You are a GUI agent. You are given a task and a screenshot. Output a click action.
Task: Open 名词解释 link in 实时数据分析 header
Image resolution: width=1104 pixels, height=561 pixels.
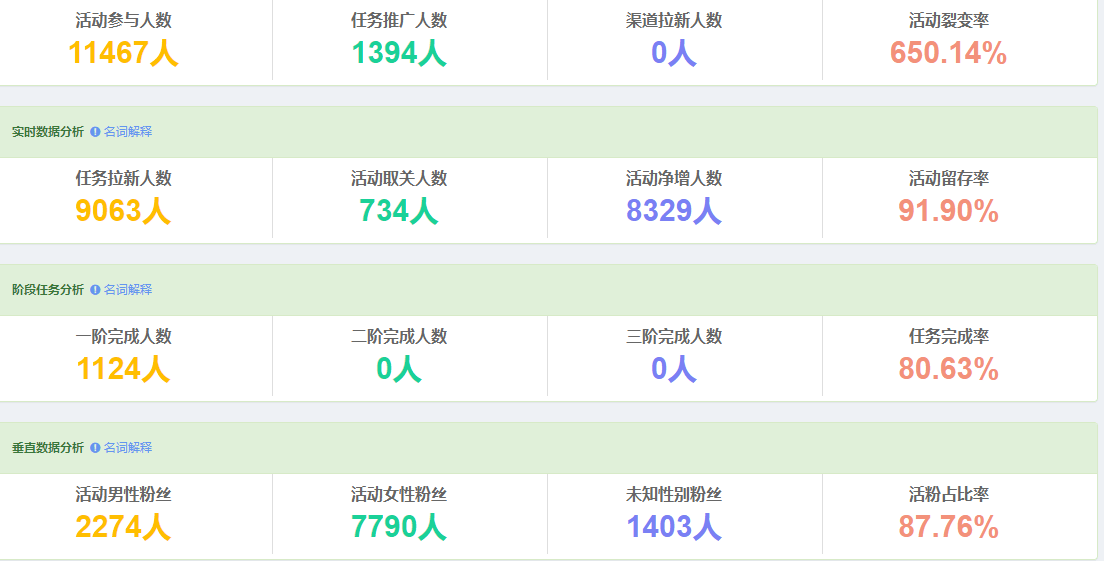pos(127,132)
